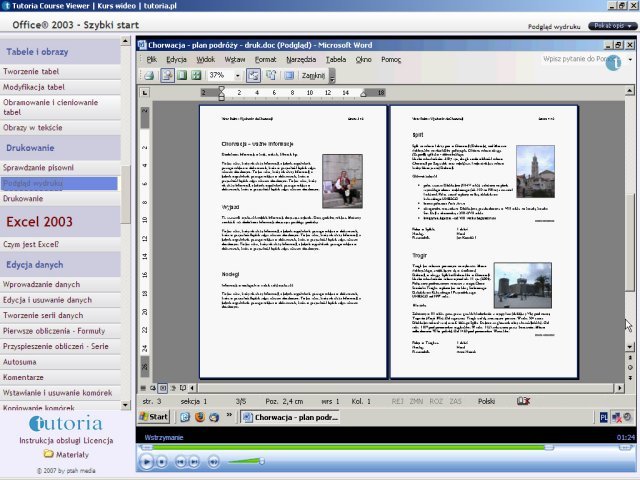640x480 pixels.
Task: Click the Zamknij button to close the preview
Action: click(312, 75)
